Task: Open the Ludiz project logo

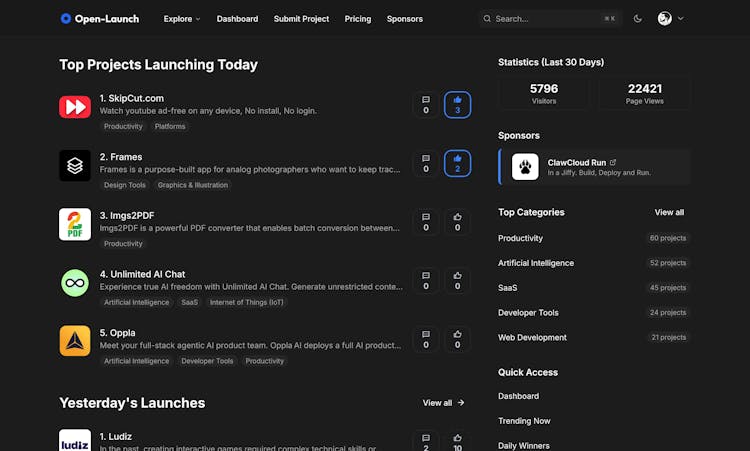Action: click(75, 440)
